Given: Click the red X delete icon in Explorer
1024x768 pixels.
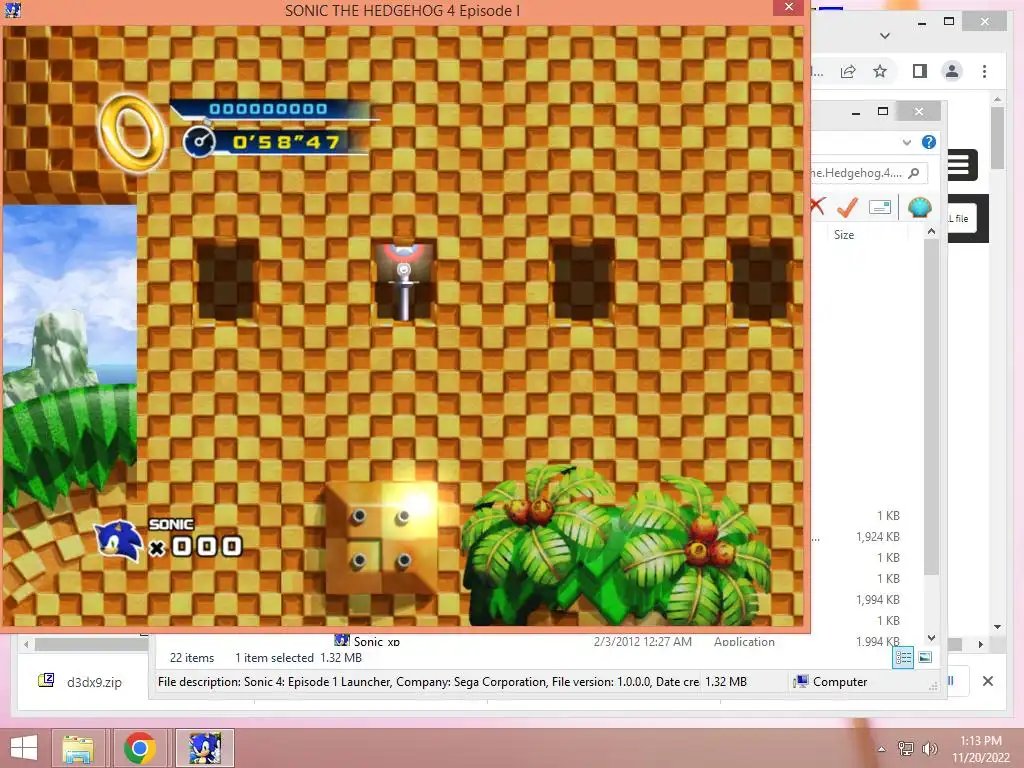Looking at the screenshot, I should click(x=817, y=206).
